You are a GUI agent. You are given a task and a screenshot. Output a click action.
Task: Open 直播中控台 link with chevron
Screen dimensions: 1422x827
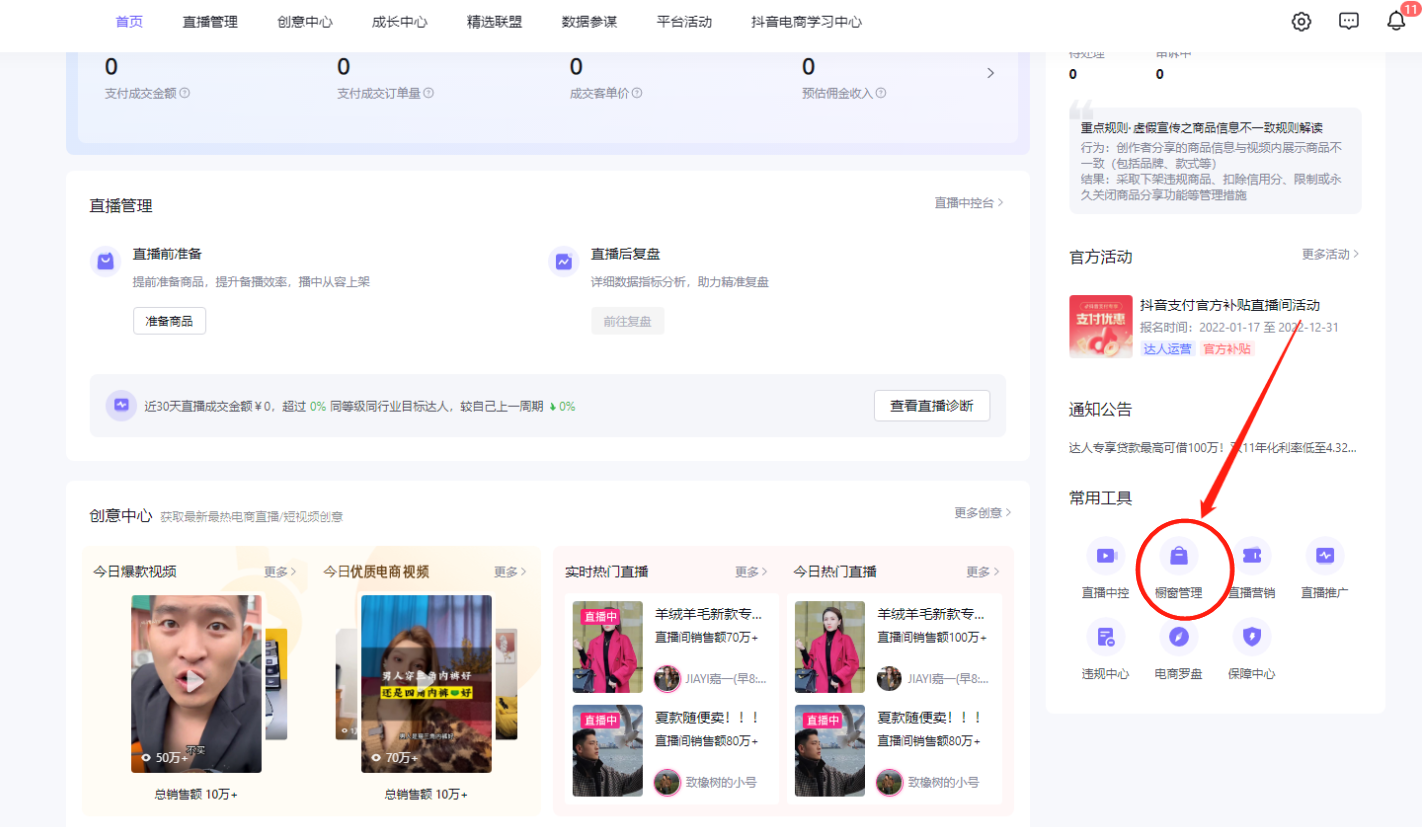[968, 202]
